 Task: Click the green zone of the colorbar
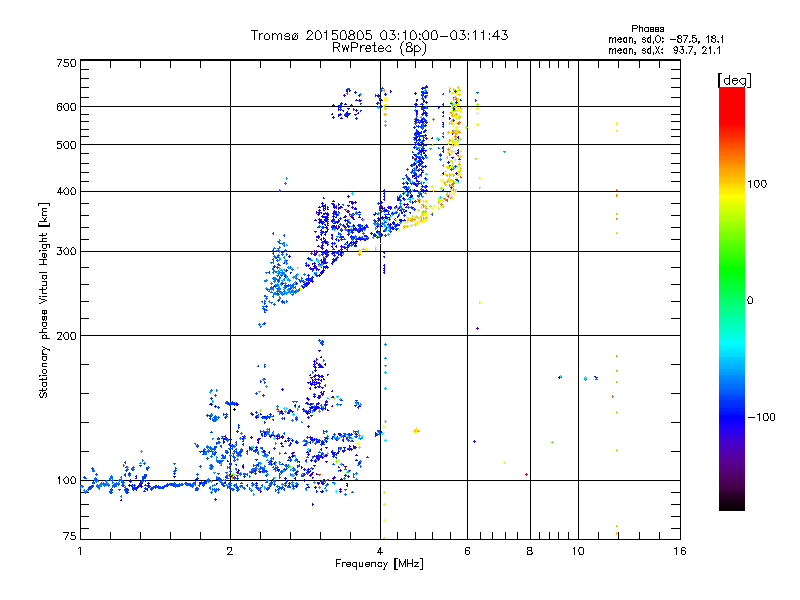732,286
